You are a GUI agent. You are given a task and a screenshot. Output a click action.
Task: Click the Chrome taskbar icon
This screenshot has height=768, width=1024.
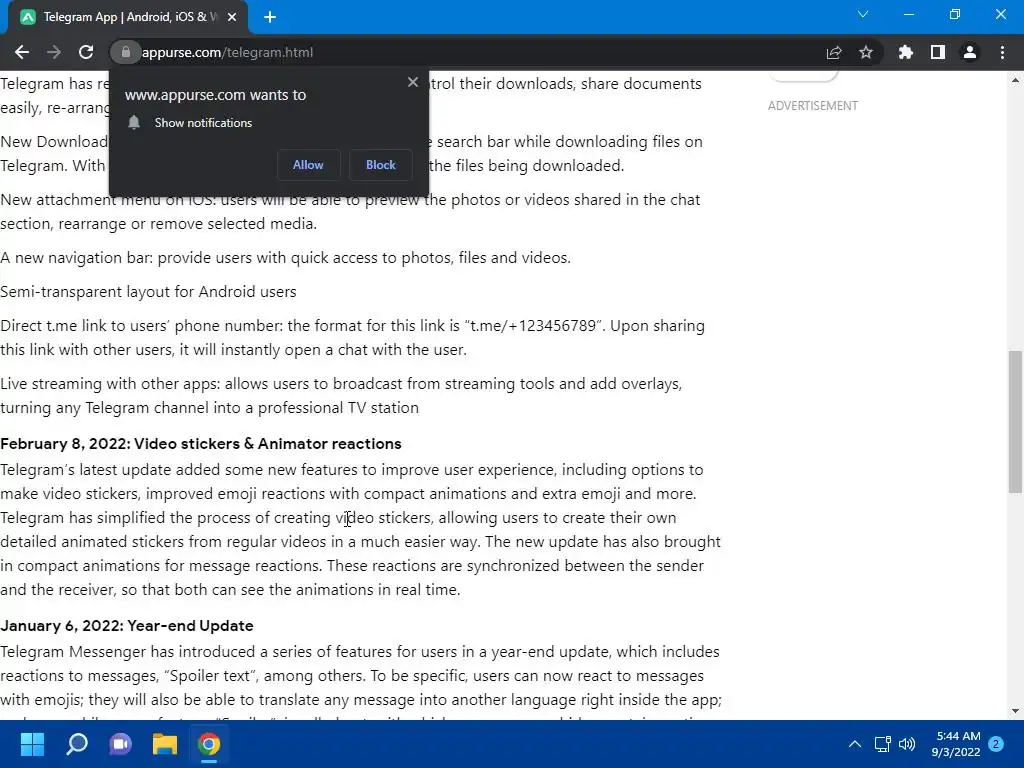click(x=209, y=744)
